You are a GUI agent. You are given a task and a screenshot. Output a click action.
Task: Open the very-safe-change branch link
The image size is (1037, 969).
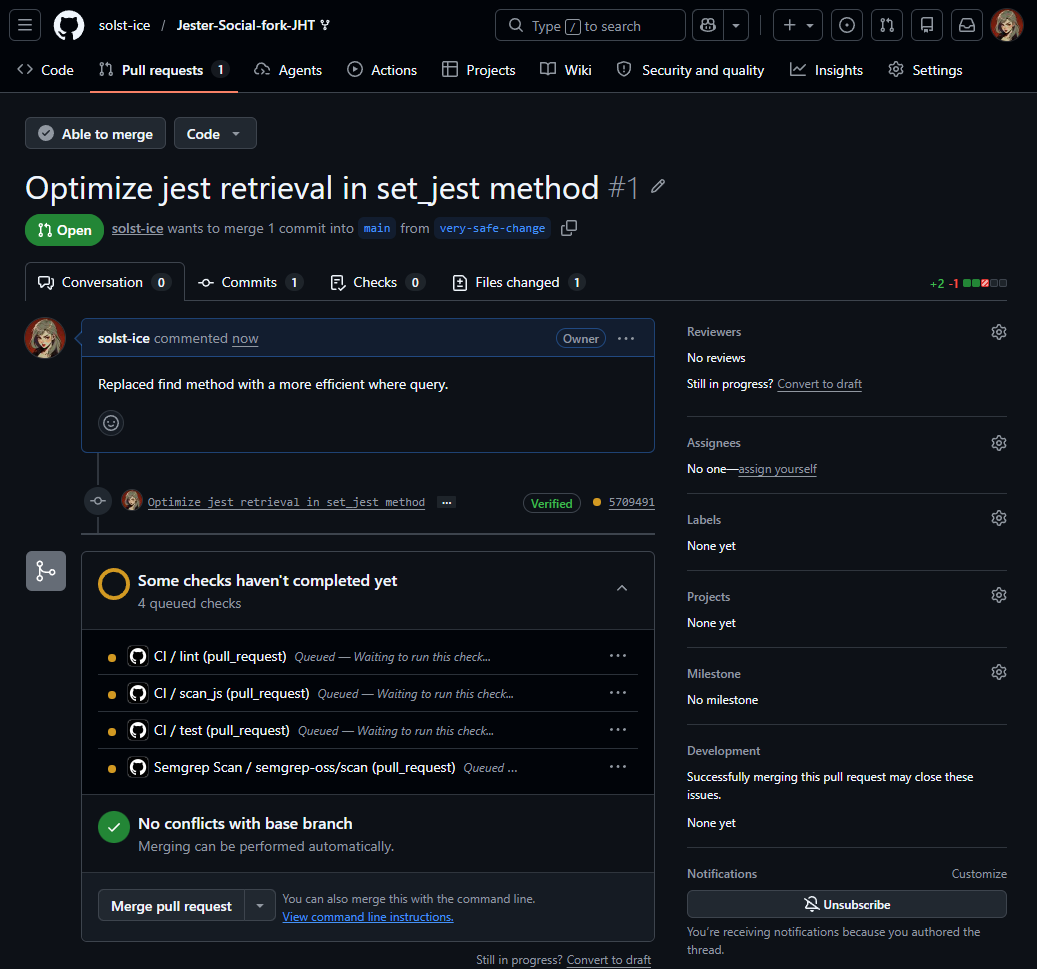tap(492, 228)
